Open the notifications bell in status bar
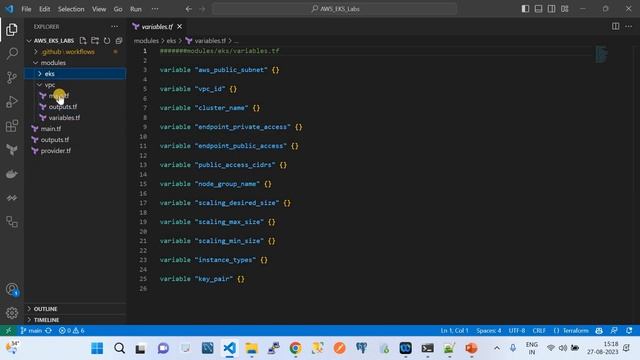Viewport: 640px width, 360px height. tap(629, 331)
